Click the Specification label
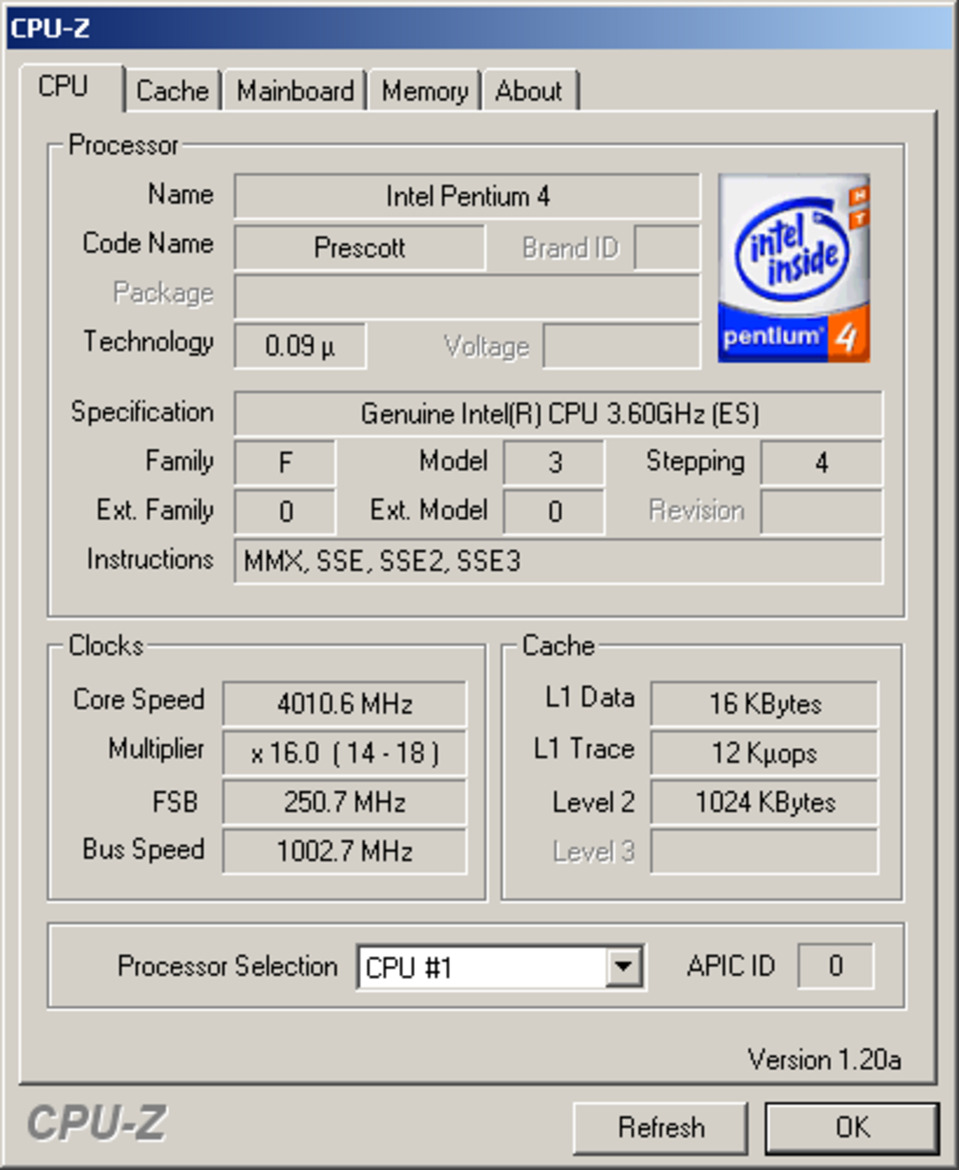The image size is (959, 1170). pyautogui.click(x=142, y=412)
